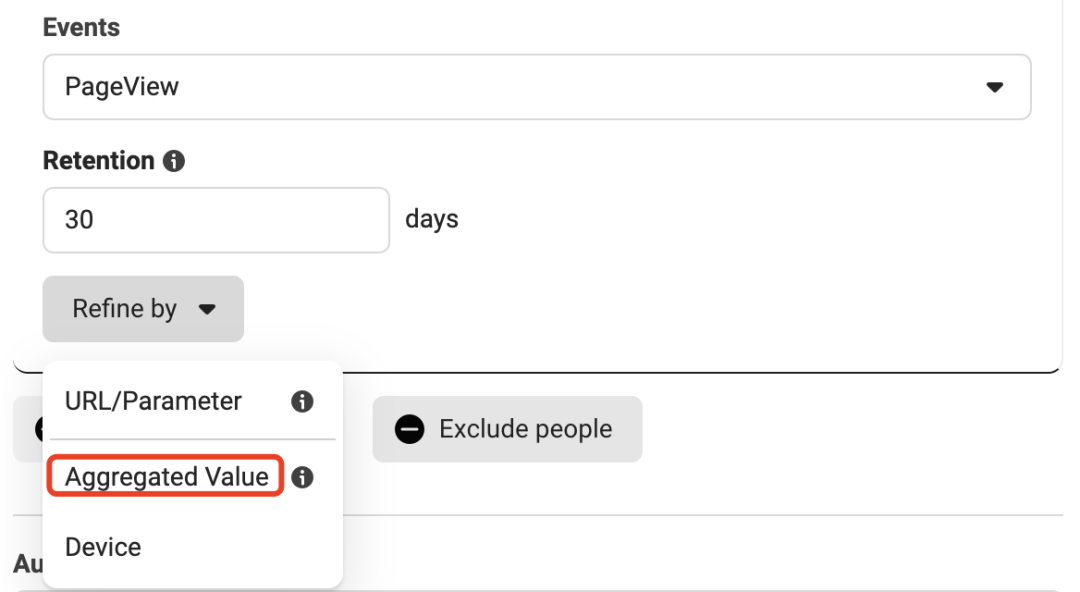This screenshot has width=1080, height=592.
Task: Open the Events dropdown showing PageView
Action: point(536,87)
